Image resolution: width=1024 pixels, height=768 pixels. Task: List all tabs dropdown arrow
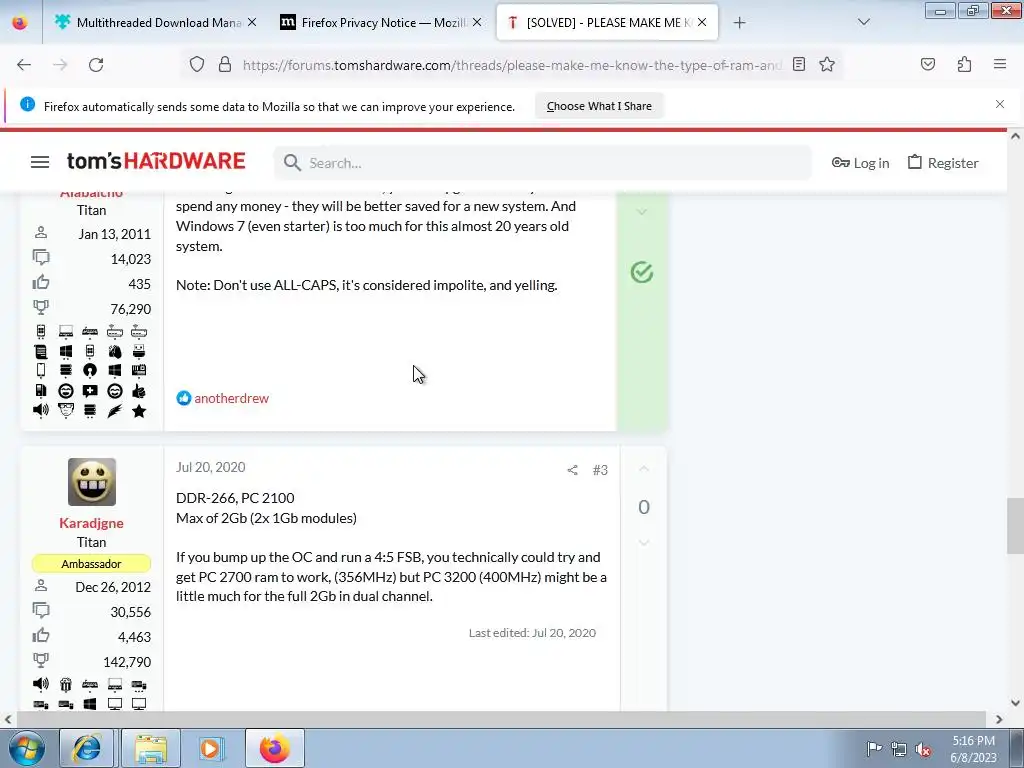click(x=863, y=22)
